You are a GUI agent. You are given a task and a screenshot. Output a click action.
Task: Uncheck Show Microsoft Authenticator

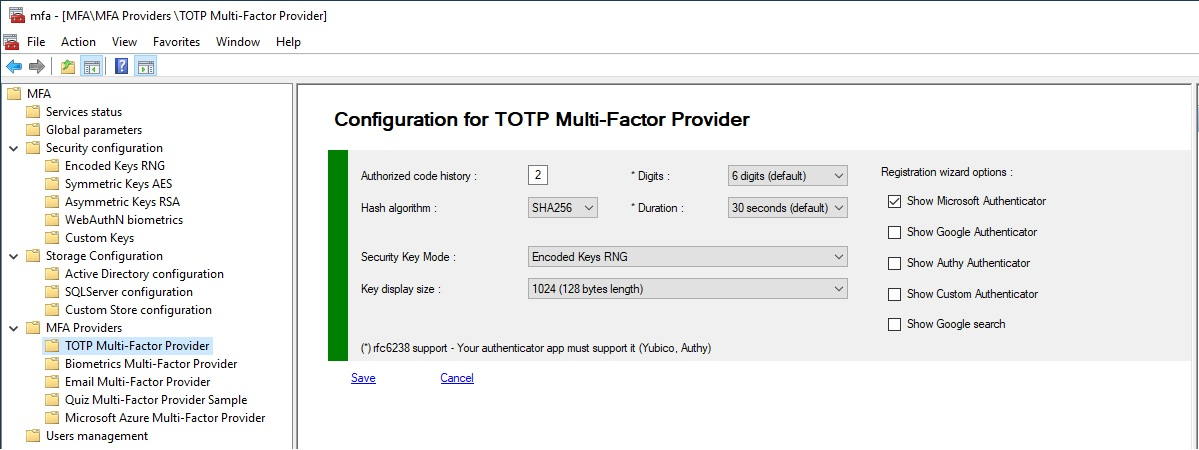click(894, 201)
